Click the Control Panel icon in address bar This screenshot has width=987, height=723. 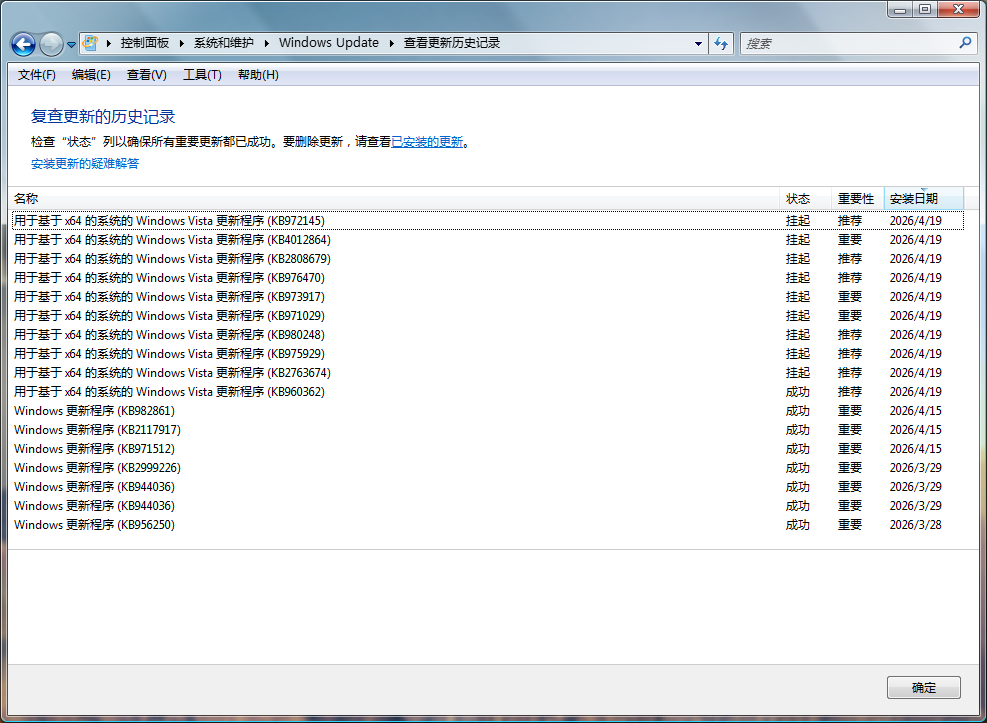pyautogui.click(x=91, y=43)
